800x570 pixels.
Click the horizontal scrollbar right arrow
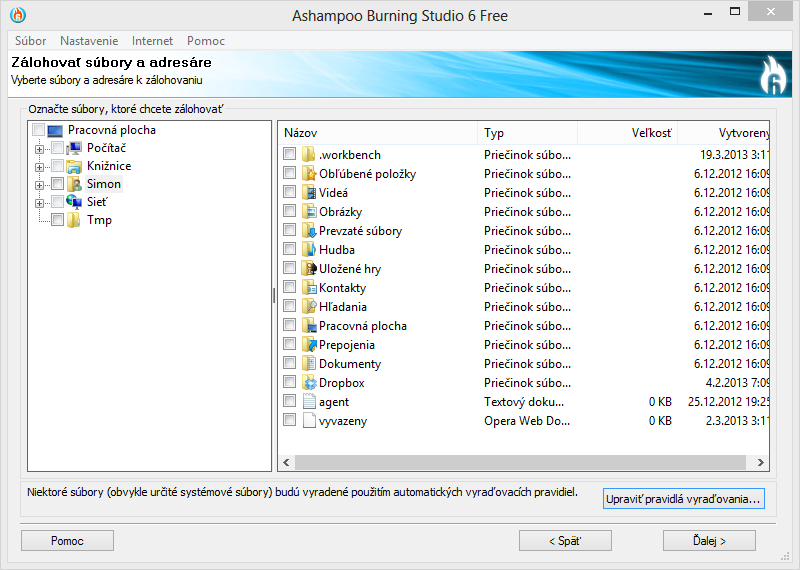click(x=761, y=462)
